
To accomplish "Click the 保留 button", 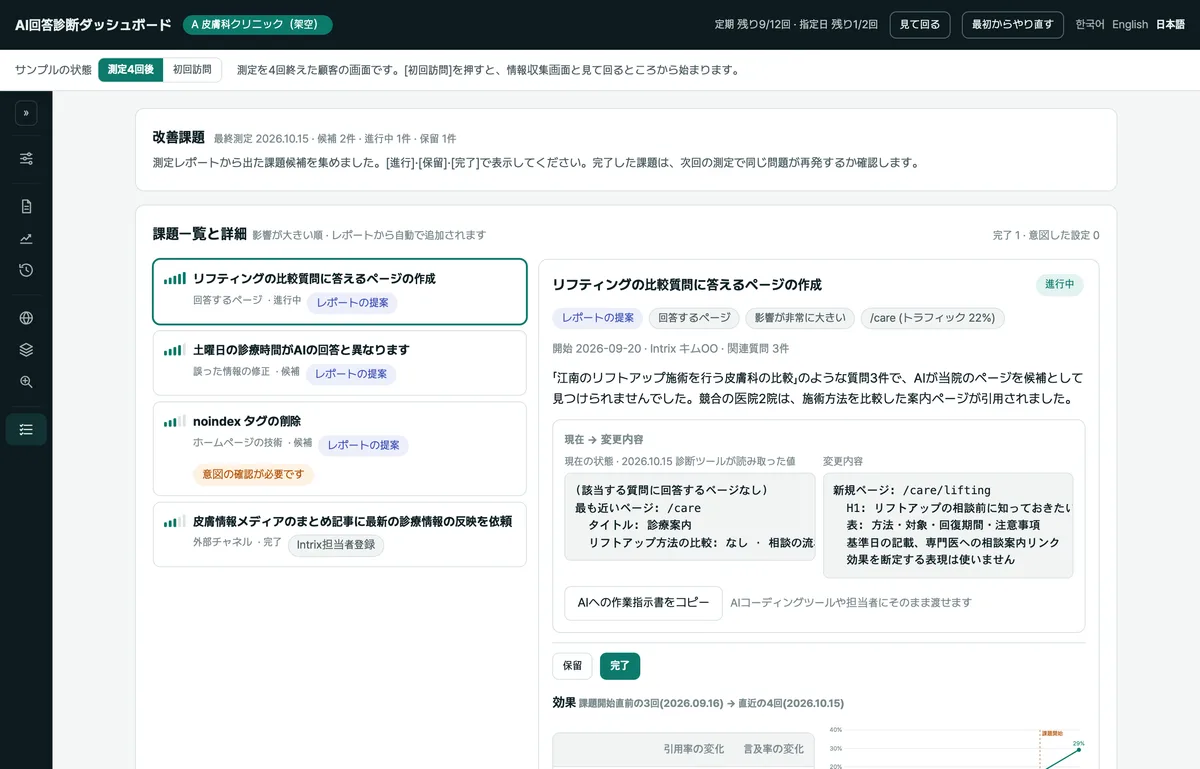I will pos(572,666).
